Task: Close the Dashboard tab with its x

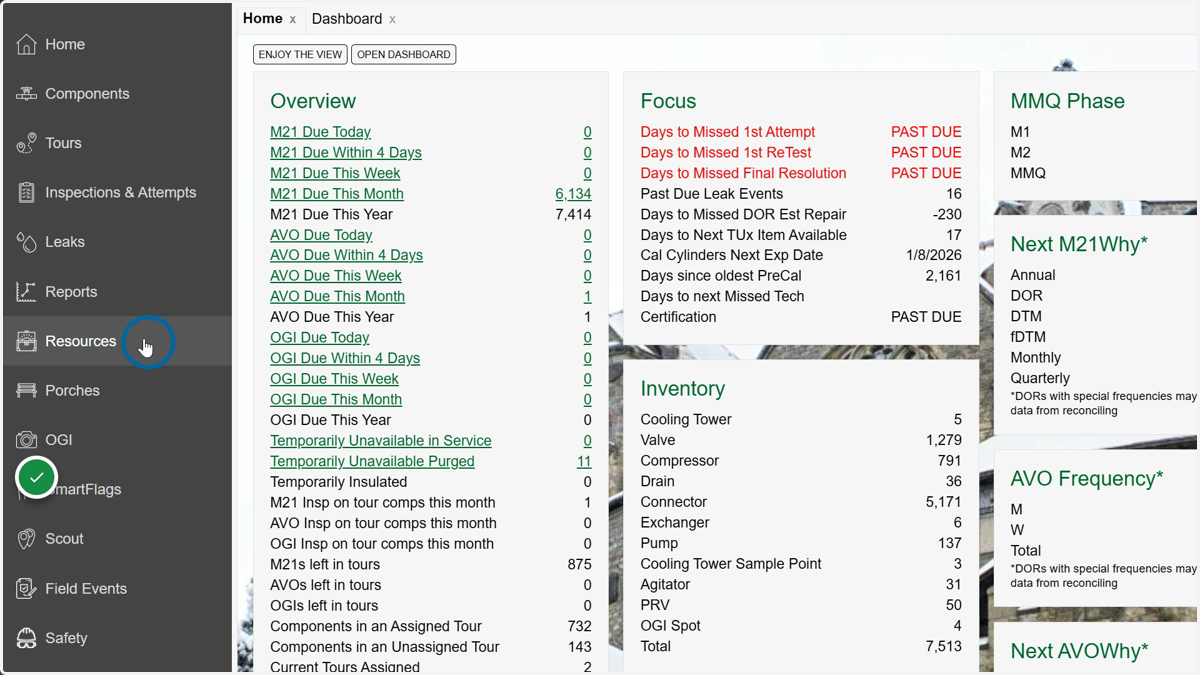Action: 393,19
